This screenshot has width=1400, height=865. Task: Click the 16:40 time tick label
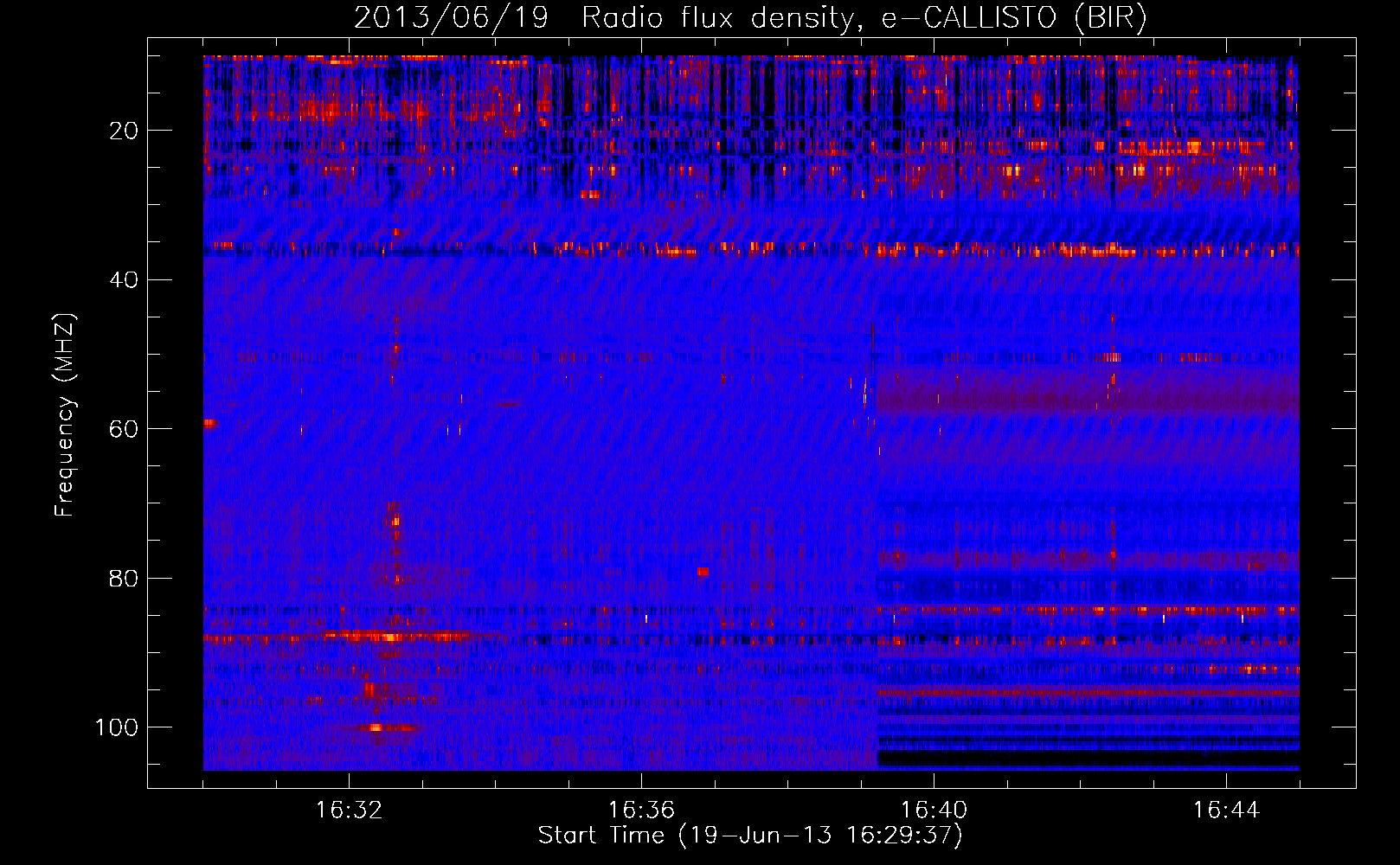[934, 811]
